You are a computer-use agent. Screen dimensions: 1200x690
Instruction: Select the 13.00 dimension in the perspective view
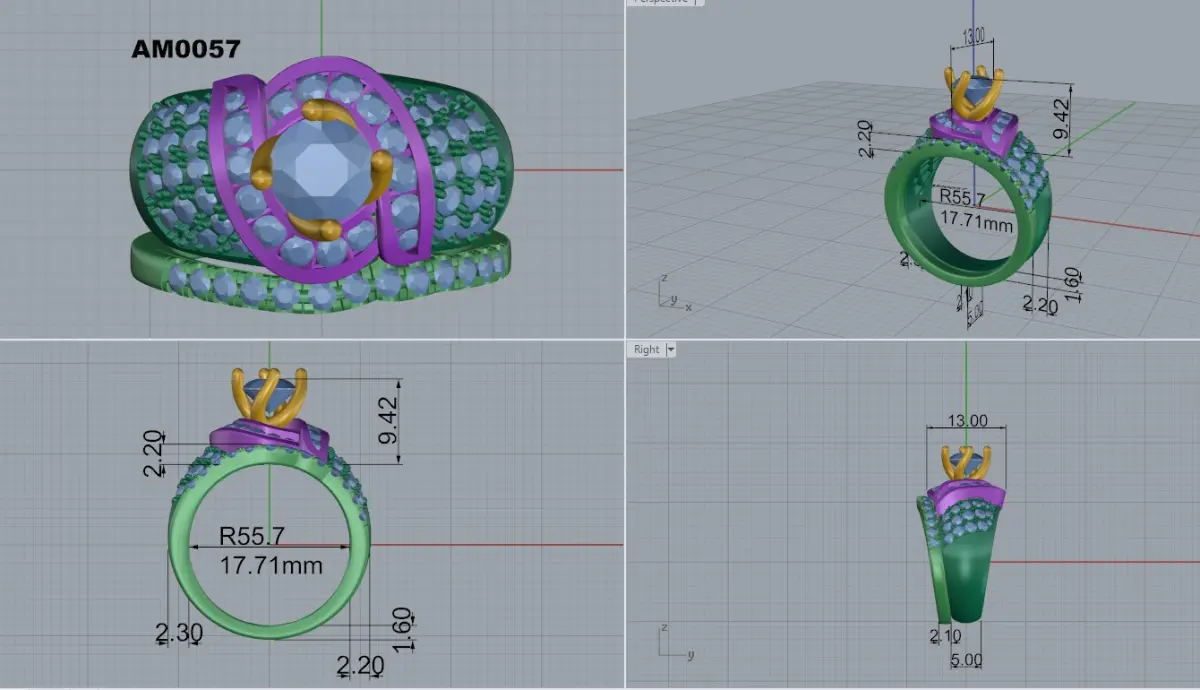pyautogui.click(x=973, y=36)
